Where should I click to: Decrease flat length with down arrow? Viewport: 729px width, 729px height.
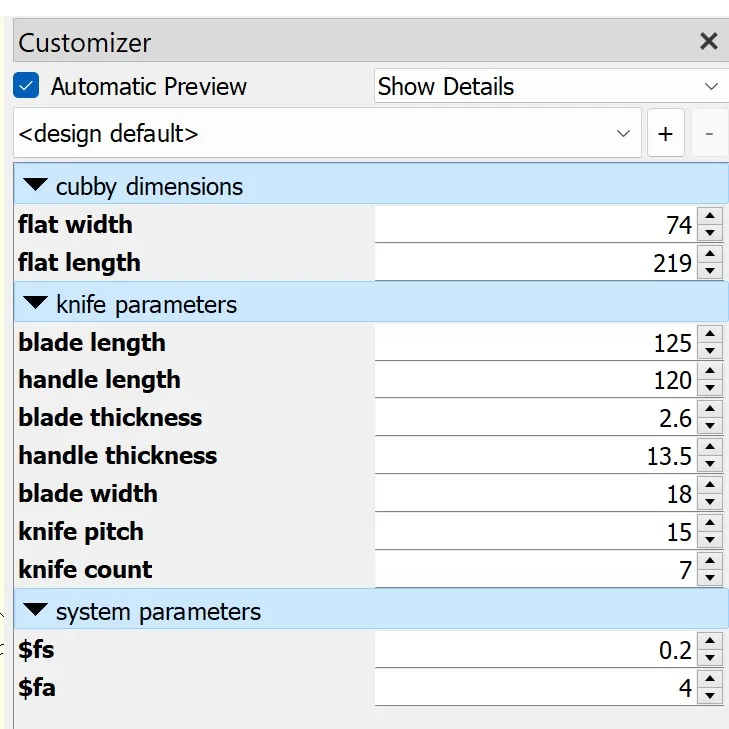tap(710, 271)
